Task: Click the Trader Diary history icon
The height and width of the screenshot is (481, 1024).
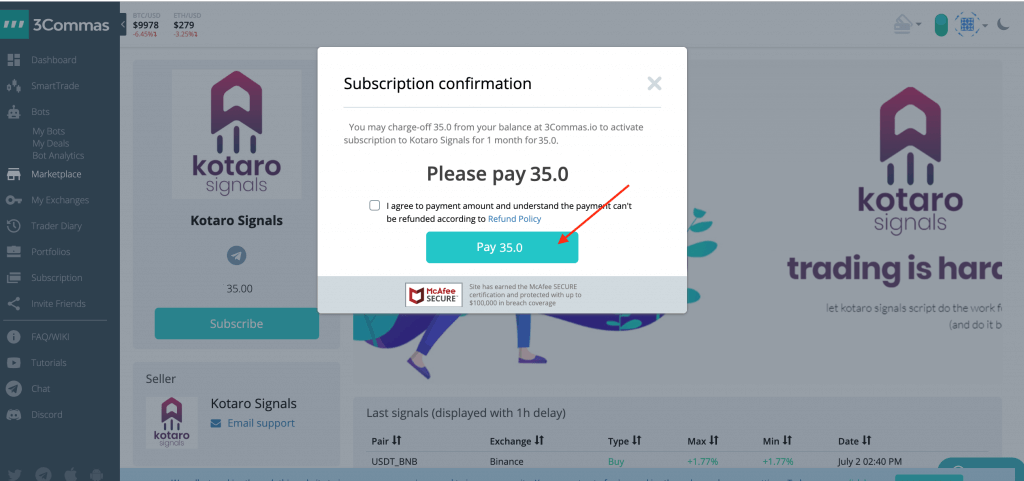Action: pos(14,226)
